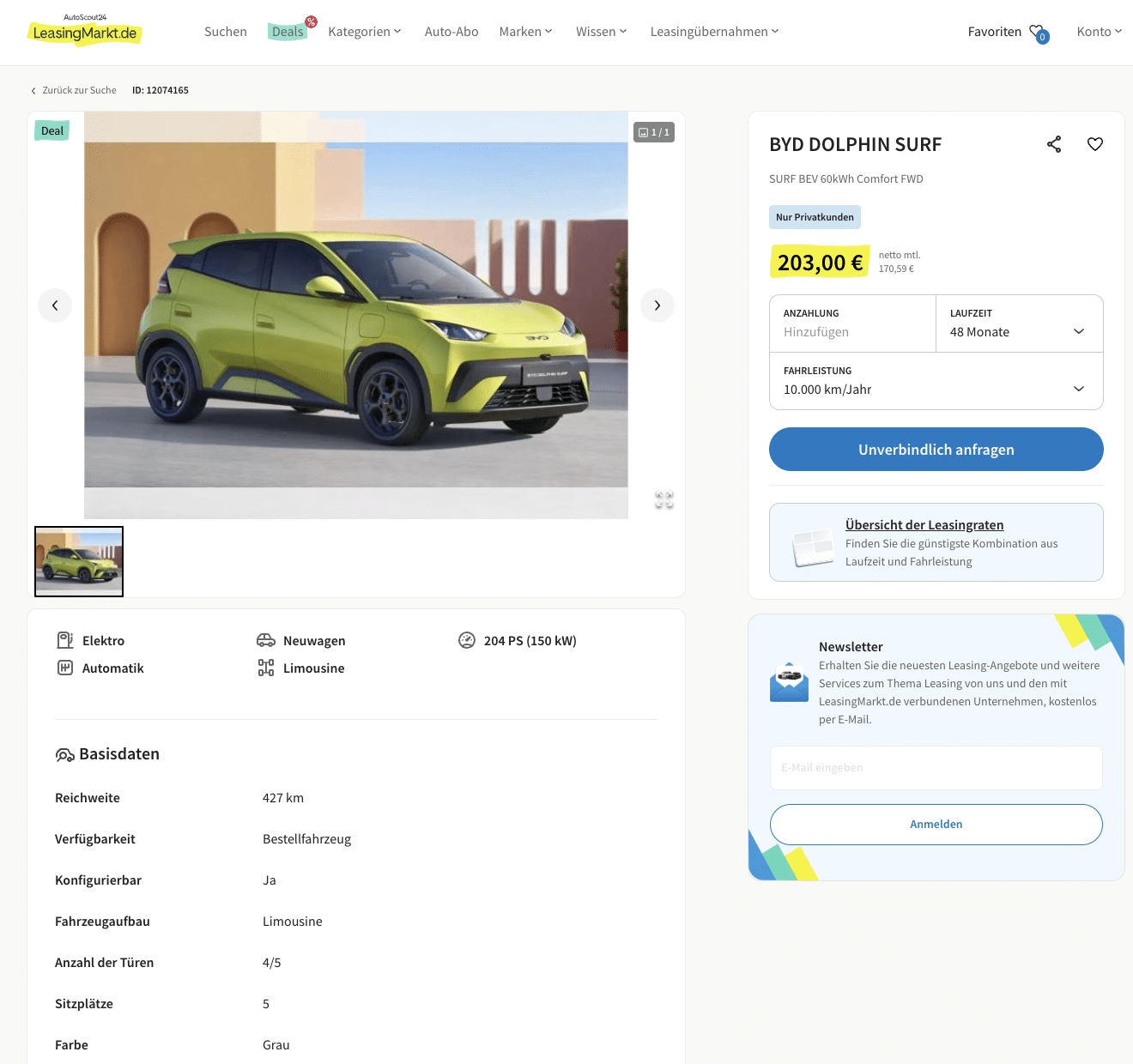Expand the Konto menu

point(1100,32)
